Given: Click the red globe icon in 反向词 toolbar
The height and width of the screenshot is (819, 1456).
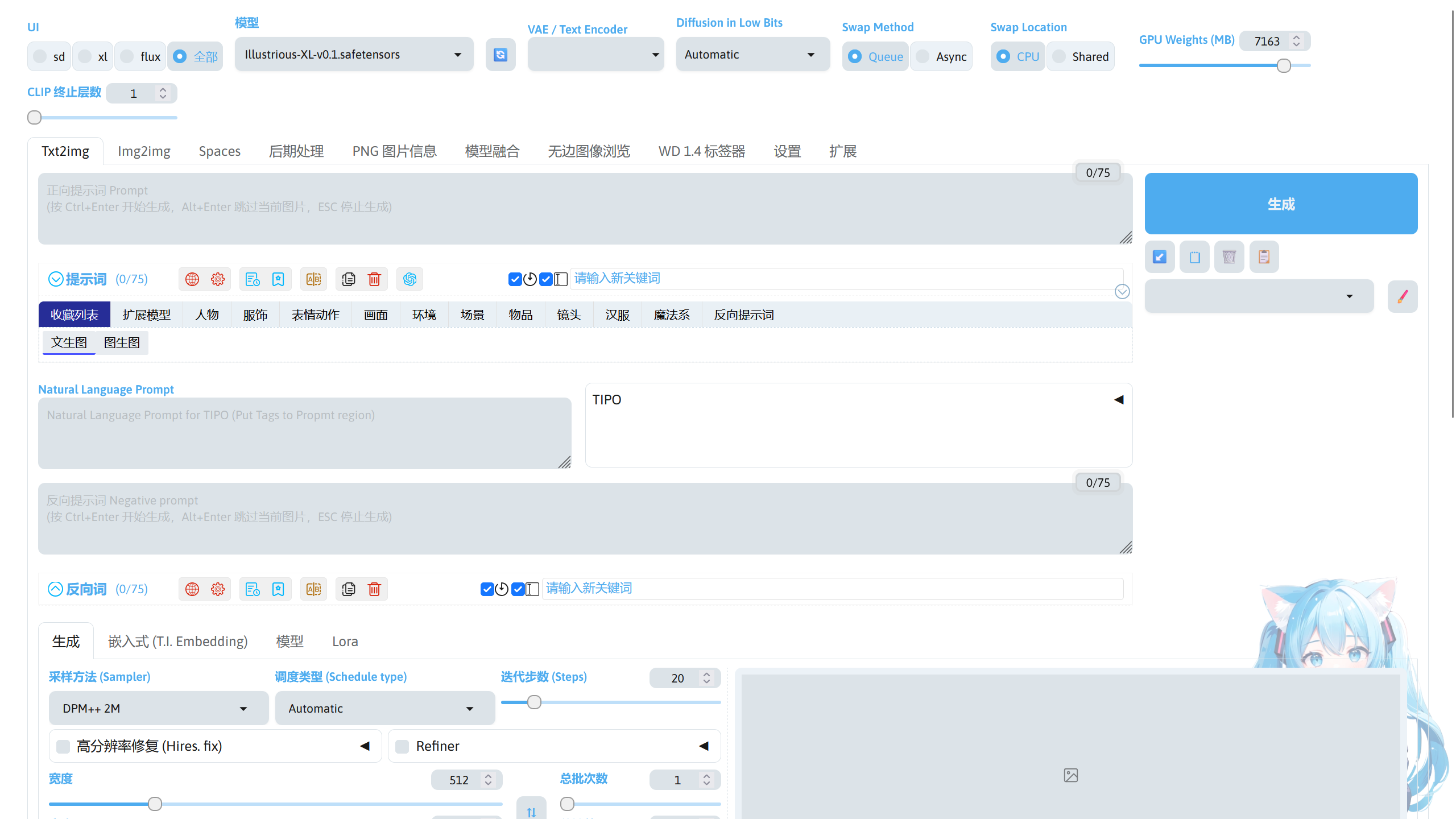Looking at the screenshot, I should click(x=192, y=589).
